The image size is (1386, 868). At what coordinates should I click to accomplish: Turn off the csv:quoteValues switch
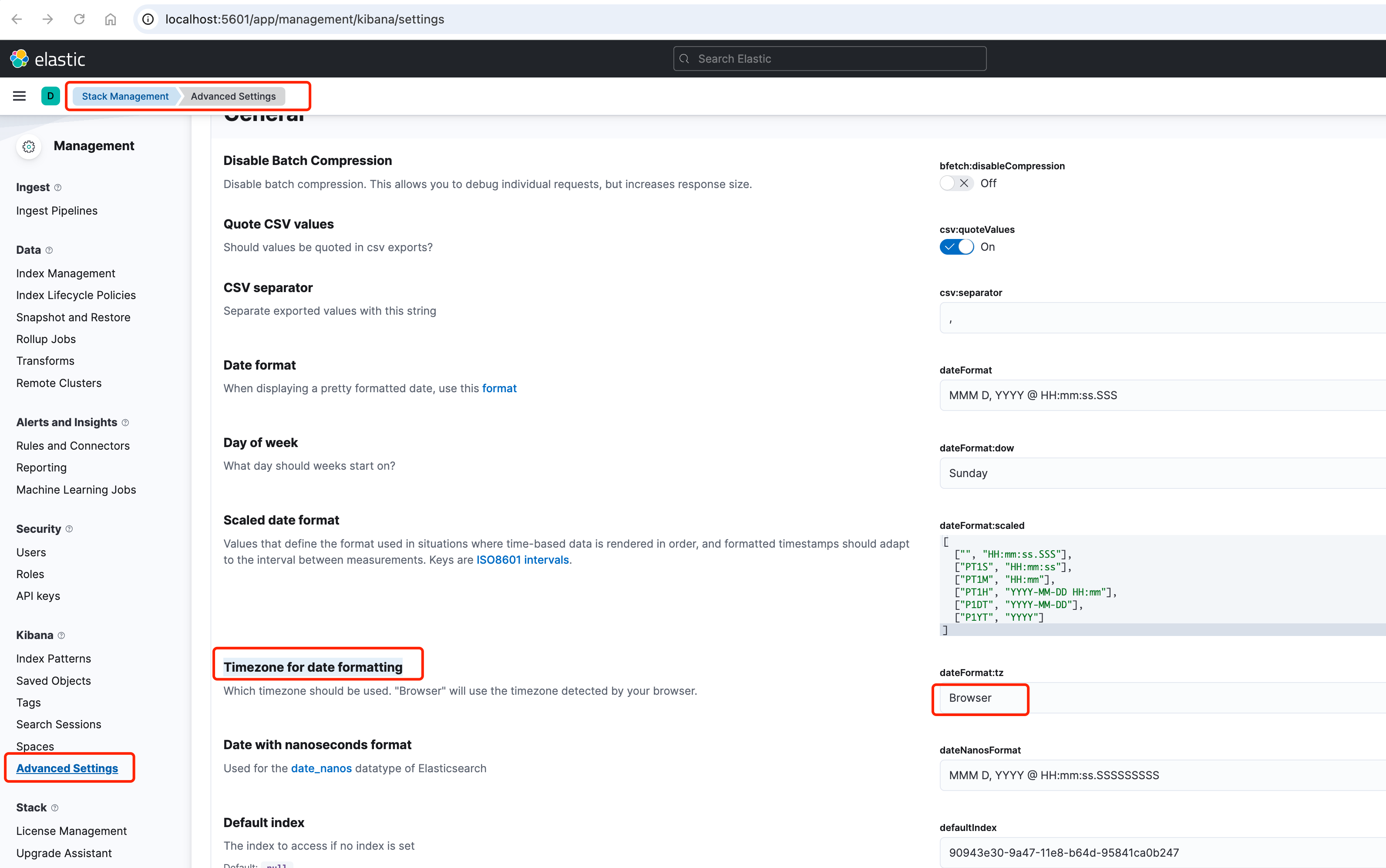pos(956,247)
